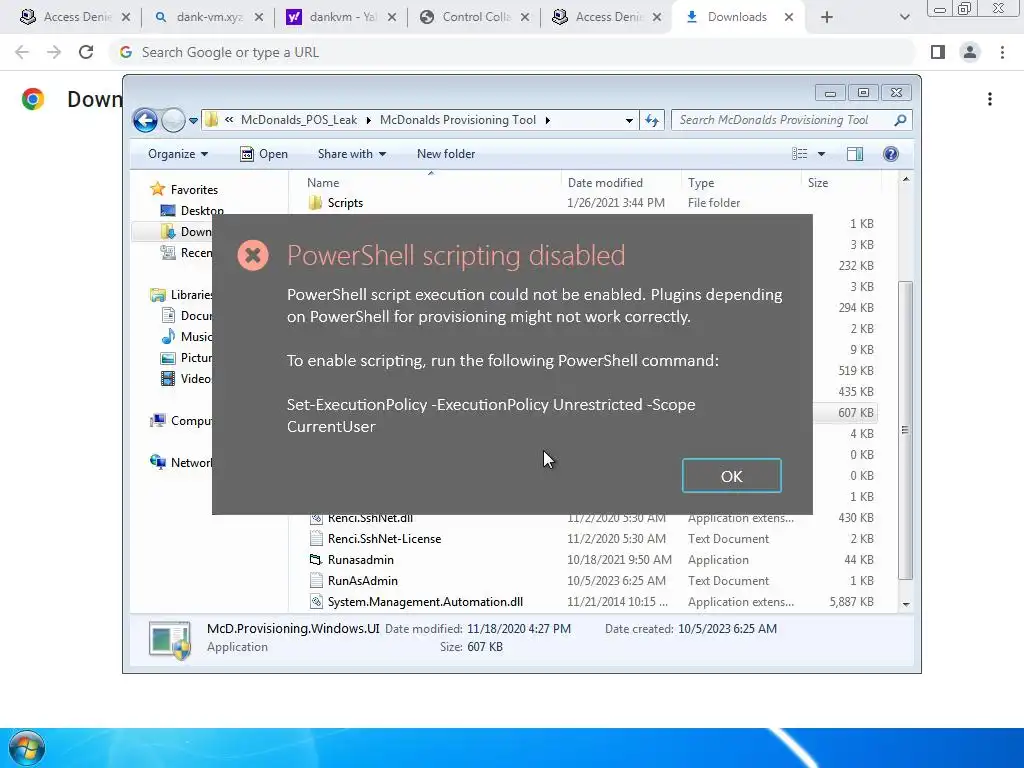
Task: Open the view options dropdown arrow
Action: 822,153
